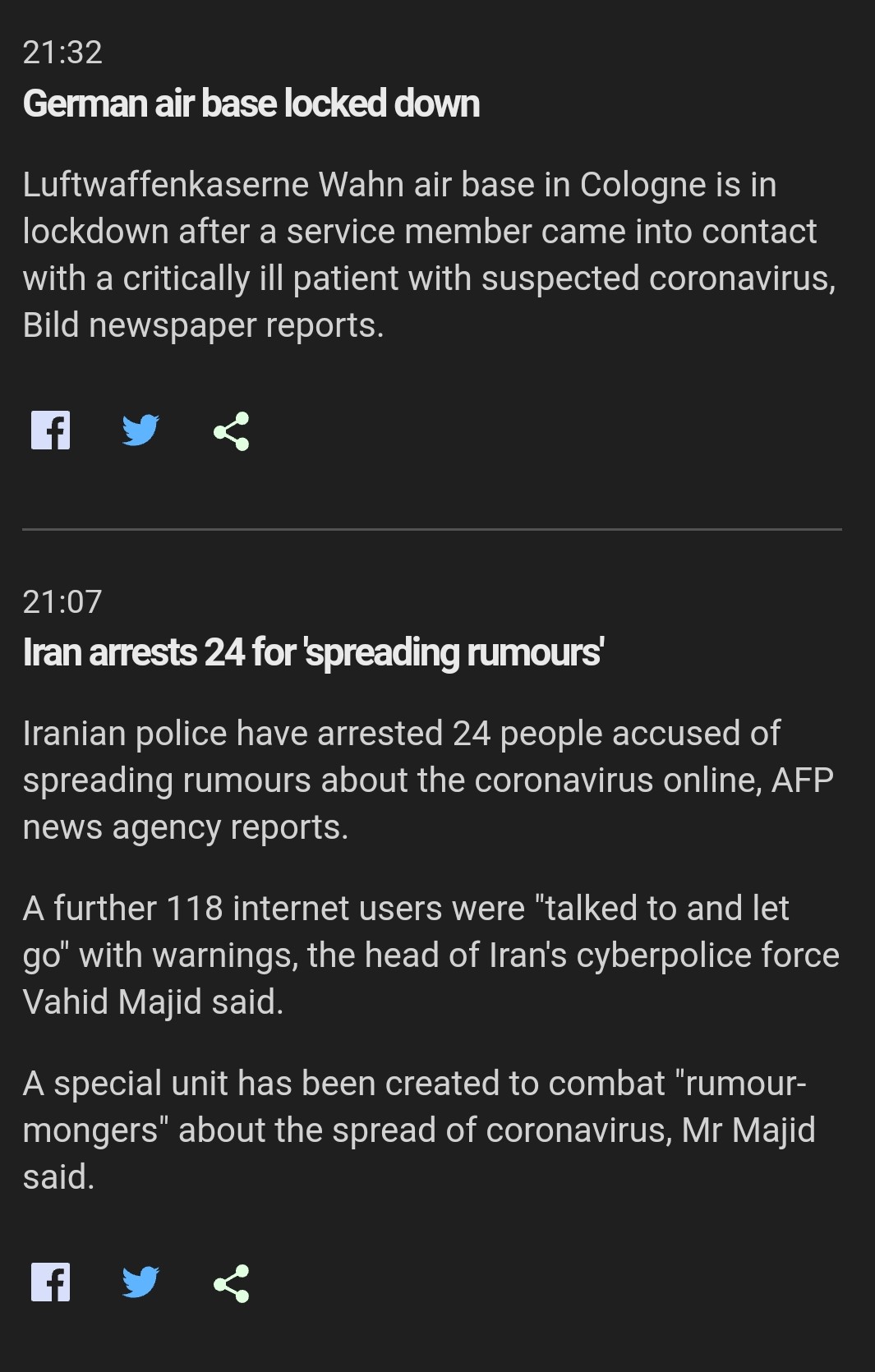Image resolution: width=875 pixels, height=1372 pixels.
Task: Click the 'A special unit has been created' paragraph
Action: (419, 1130)
